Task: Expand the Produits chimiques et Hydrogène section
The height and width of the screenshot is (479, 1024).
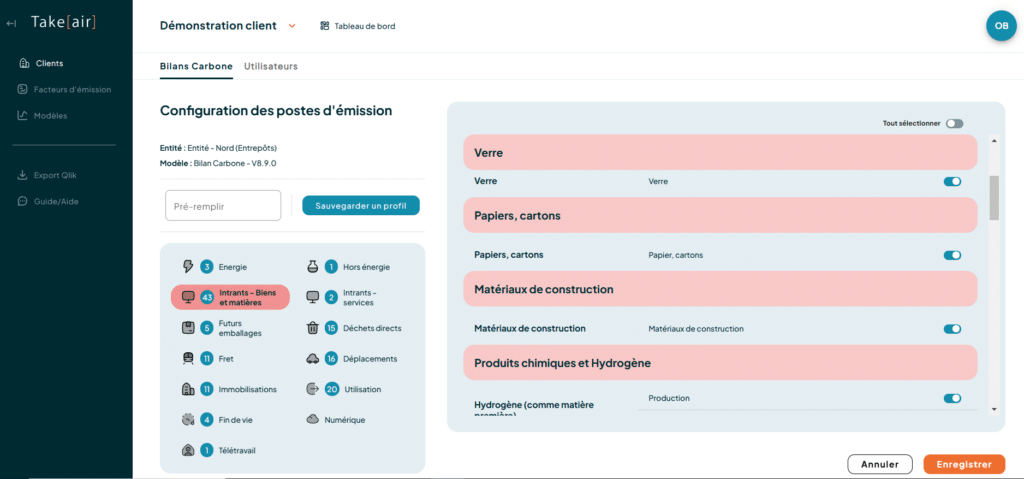Action: 720,363
